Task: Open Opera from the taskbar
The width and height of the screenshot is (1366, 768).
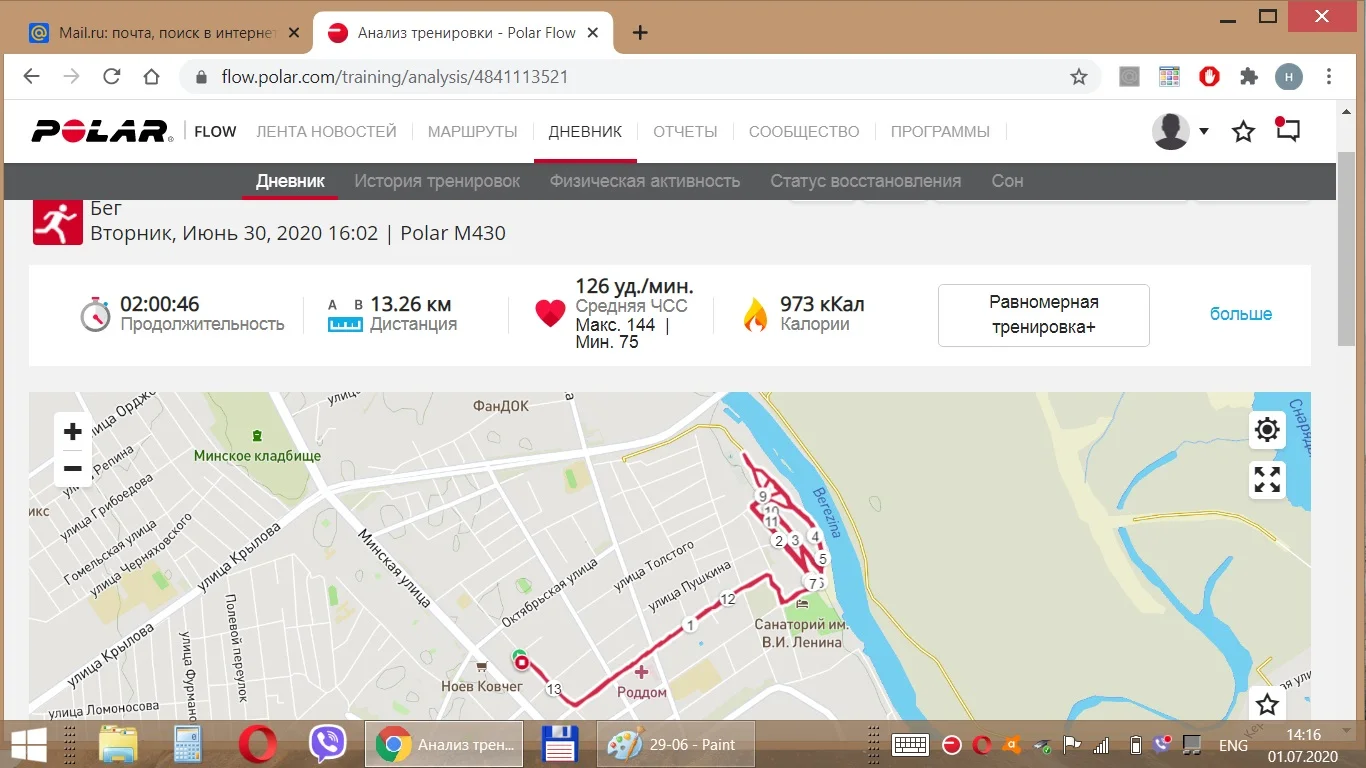Action: [257, 744]
